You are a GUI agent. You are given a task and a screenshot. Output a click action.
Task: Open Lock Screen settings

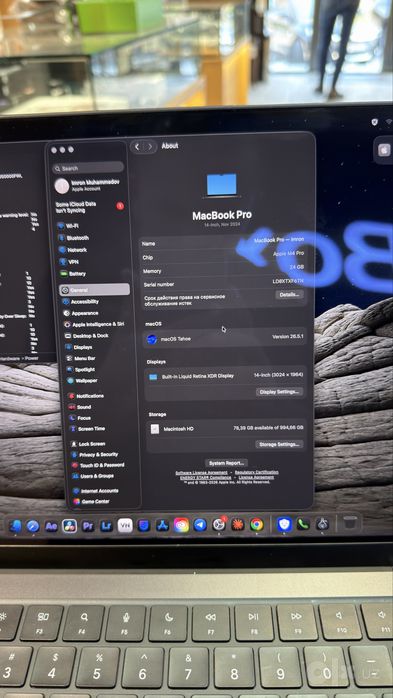click(88, 444)
